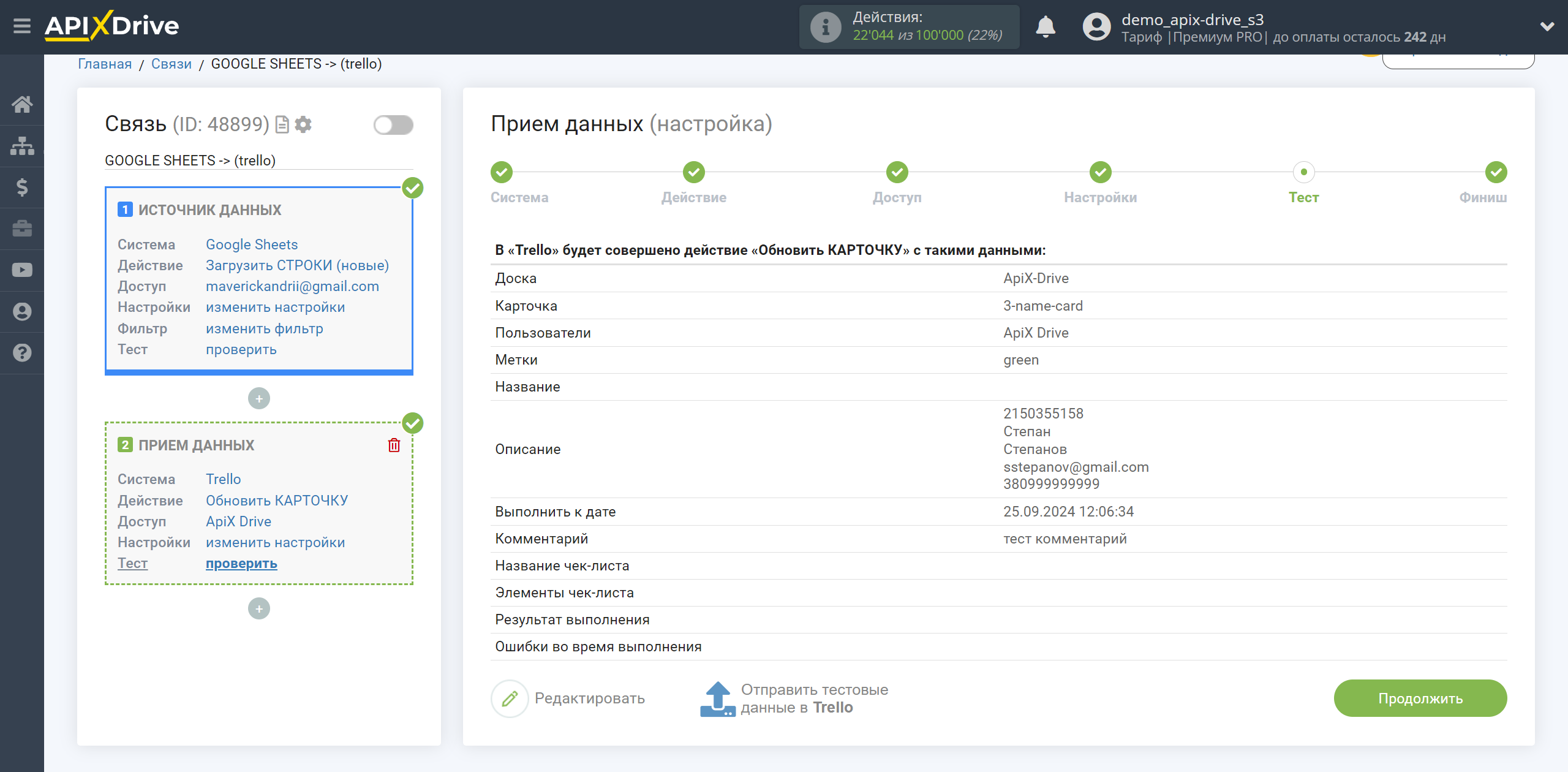This screenshot has height=772, width=1568.
Task: Delete the Прием данных block
Action: coord(394,445)
